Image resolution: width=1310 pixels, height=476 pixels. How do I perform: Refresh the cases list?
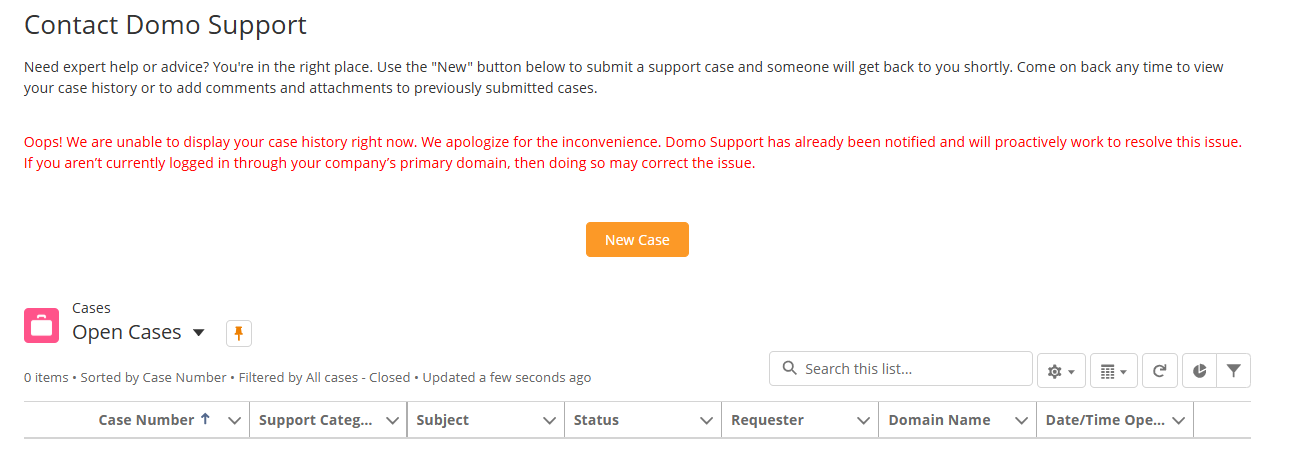click(1159, 371)
